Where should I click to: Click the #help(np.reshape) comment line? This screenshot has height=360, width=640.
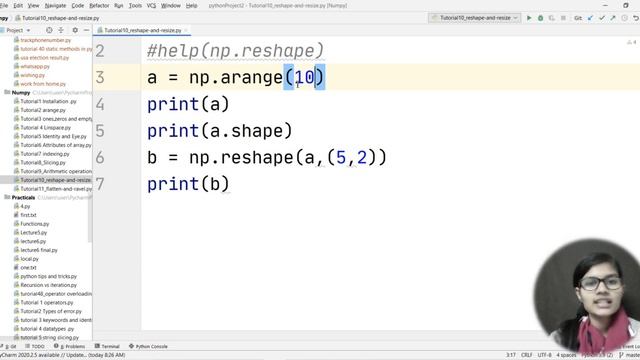tap(236, 51)
